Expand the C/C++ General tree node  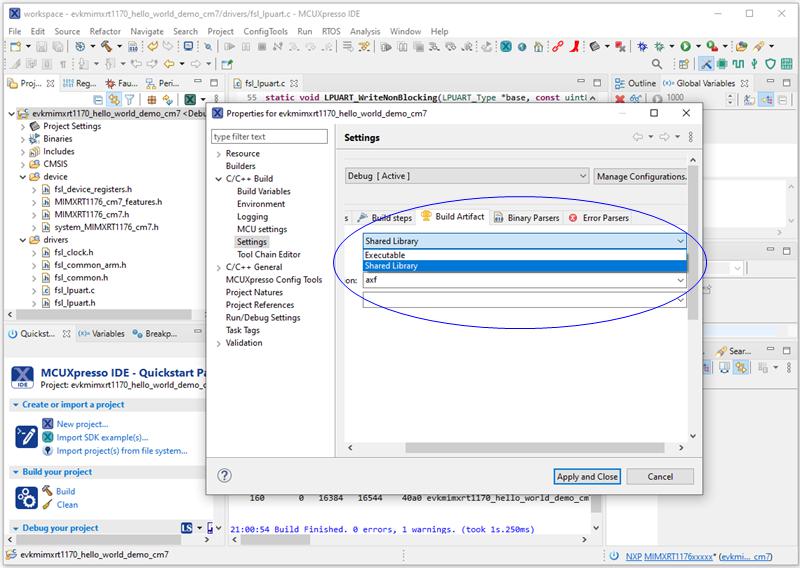point(219,267)
